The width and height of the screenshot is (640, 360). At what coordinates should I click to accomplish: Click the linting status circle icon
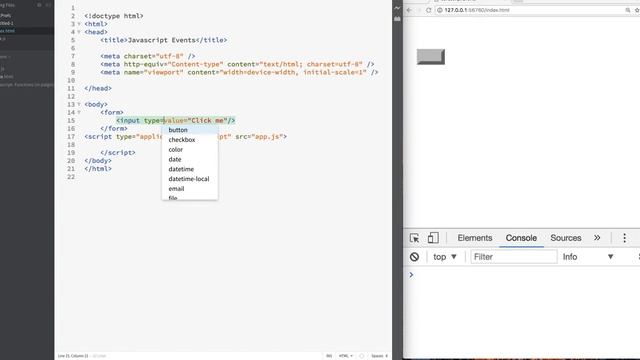pyautogui.click(x=362, y=356)
